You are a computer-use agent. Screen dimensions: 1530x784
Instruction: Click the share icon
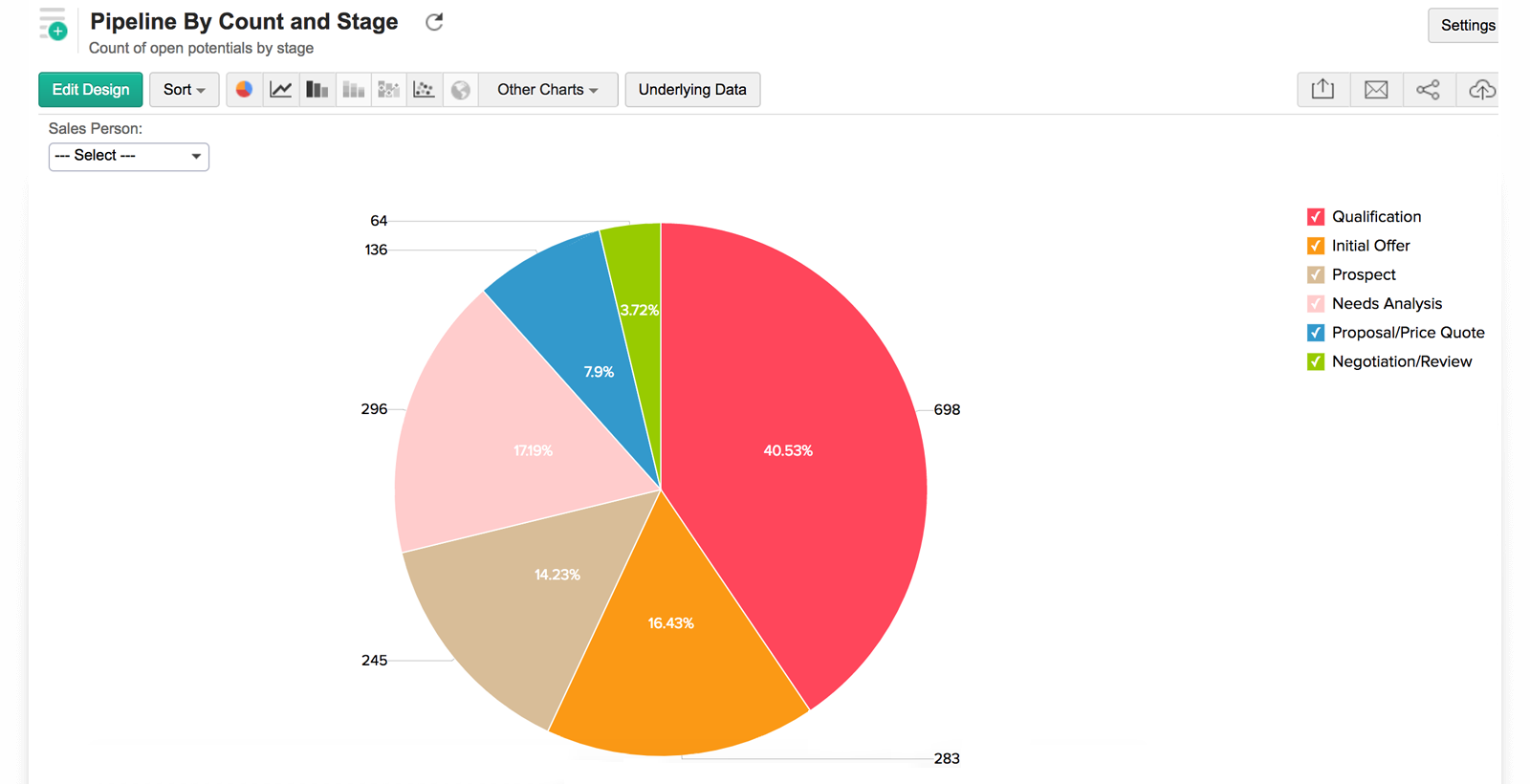[1429, 90]
